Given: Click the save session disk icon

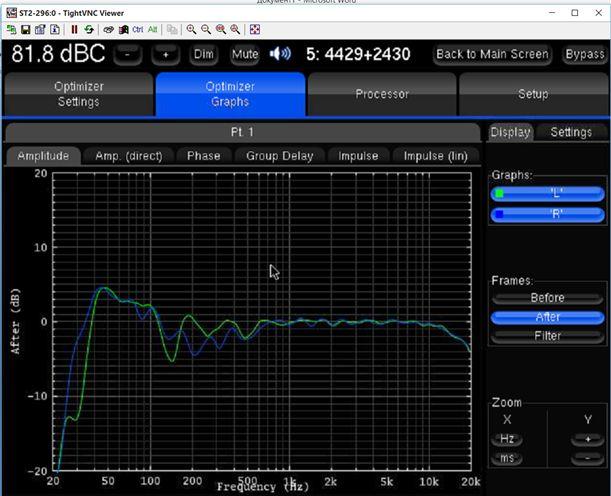Looking at the screenshot, I should tap(25, 29).
